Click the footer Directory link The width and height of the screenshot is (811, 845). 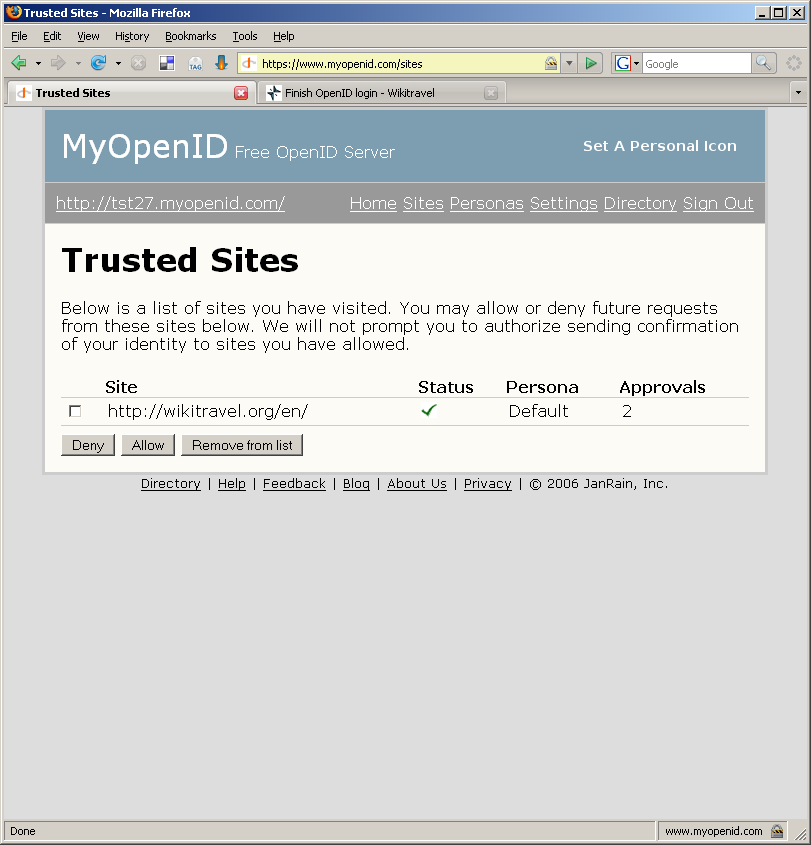pyautogui.click(x=171, y=483)
